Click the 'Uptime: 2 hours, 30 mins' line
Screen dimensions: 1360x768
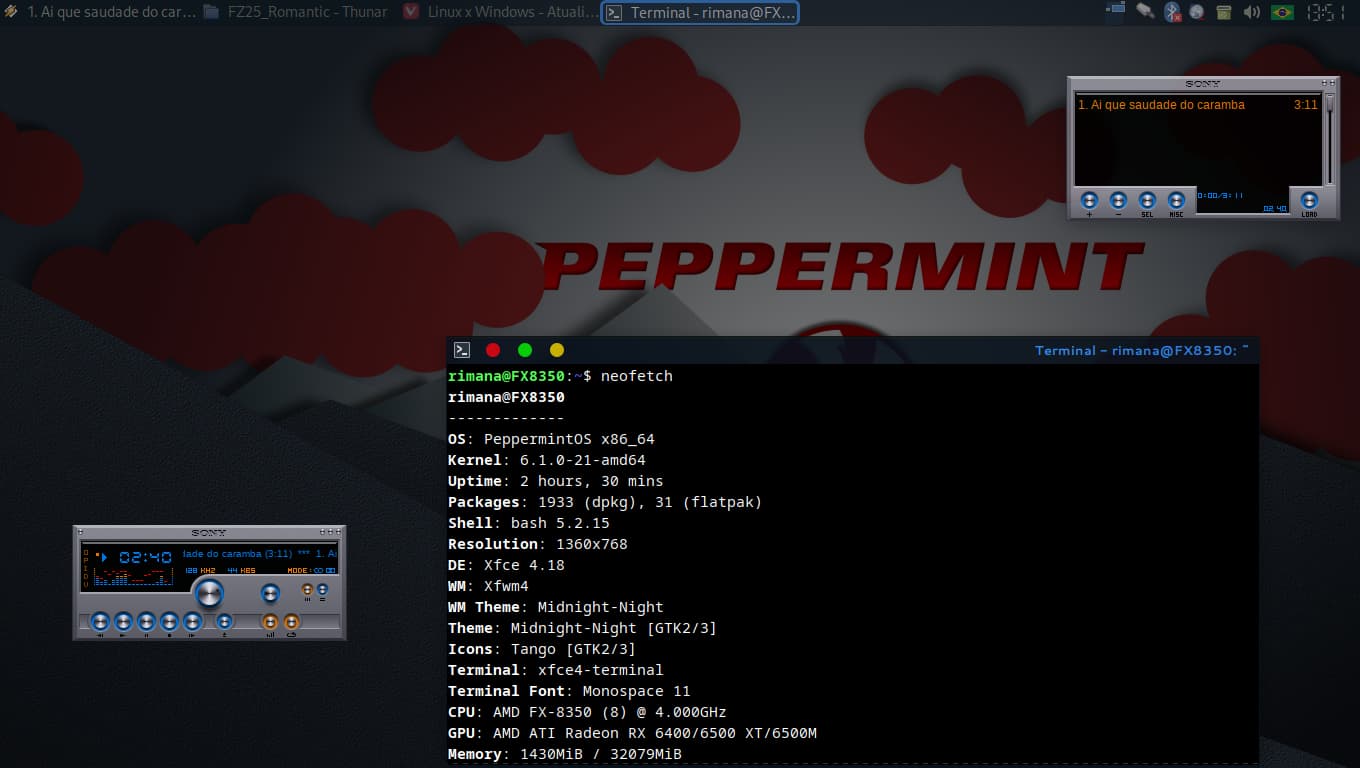[x=556, y=481]
